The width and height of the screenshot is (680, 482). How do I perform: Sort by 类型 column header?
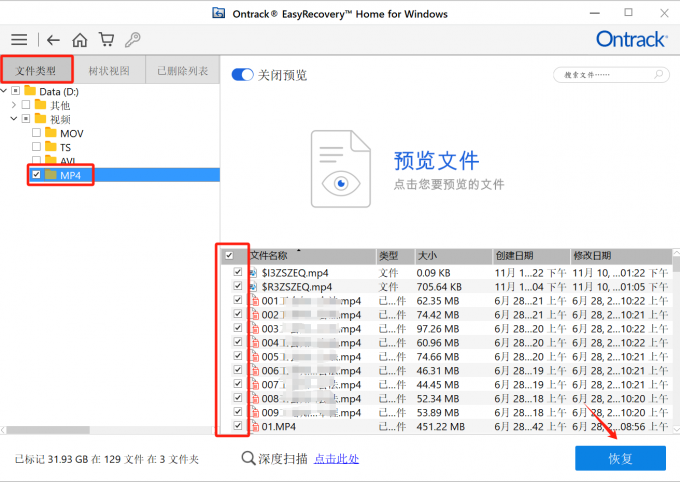coord(395,256)
